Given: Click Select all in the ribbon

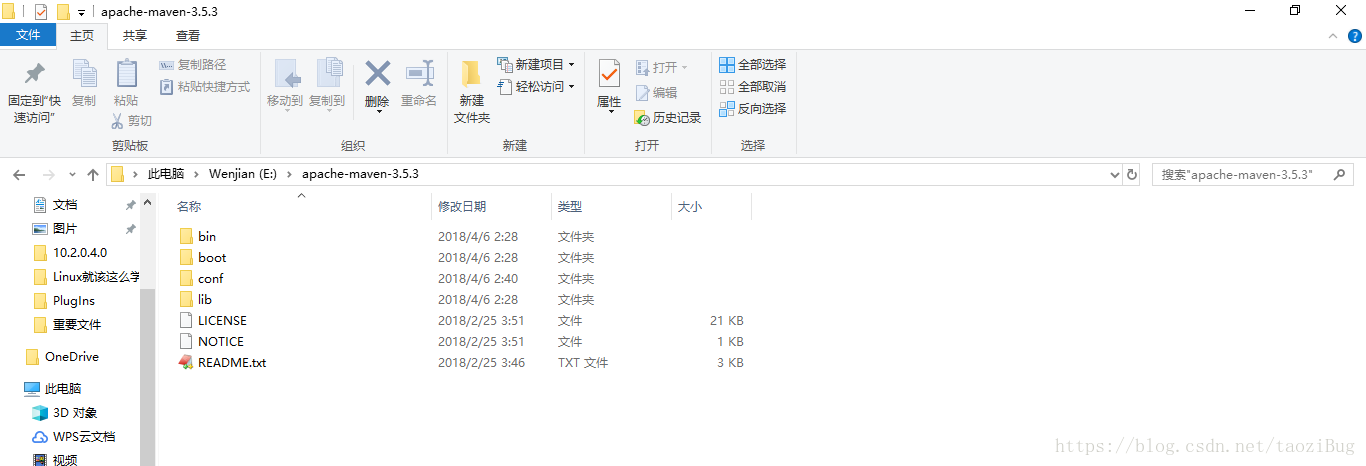Looking at the screenshot, I should point(753,65).
